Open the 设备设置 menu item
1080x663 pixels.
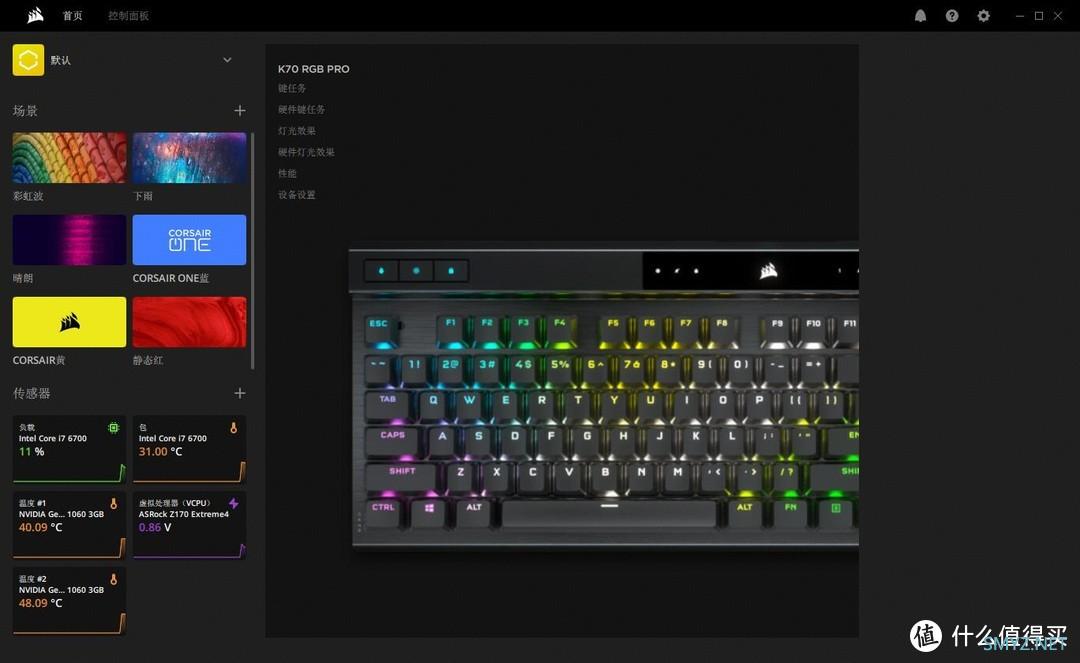tap(297, 195)
